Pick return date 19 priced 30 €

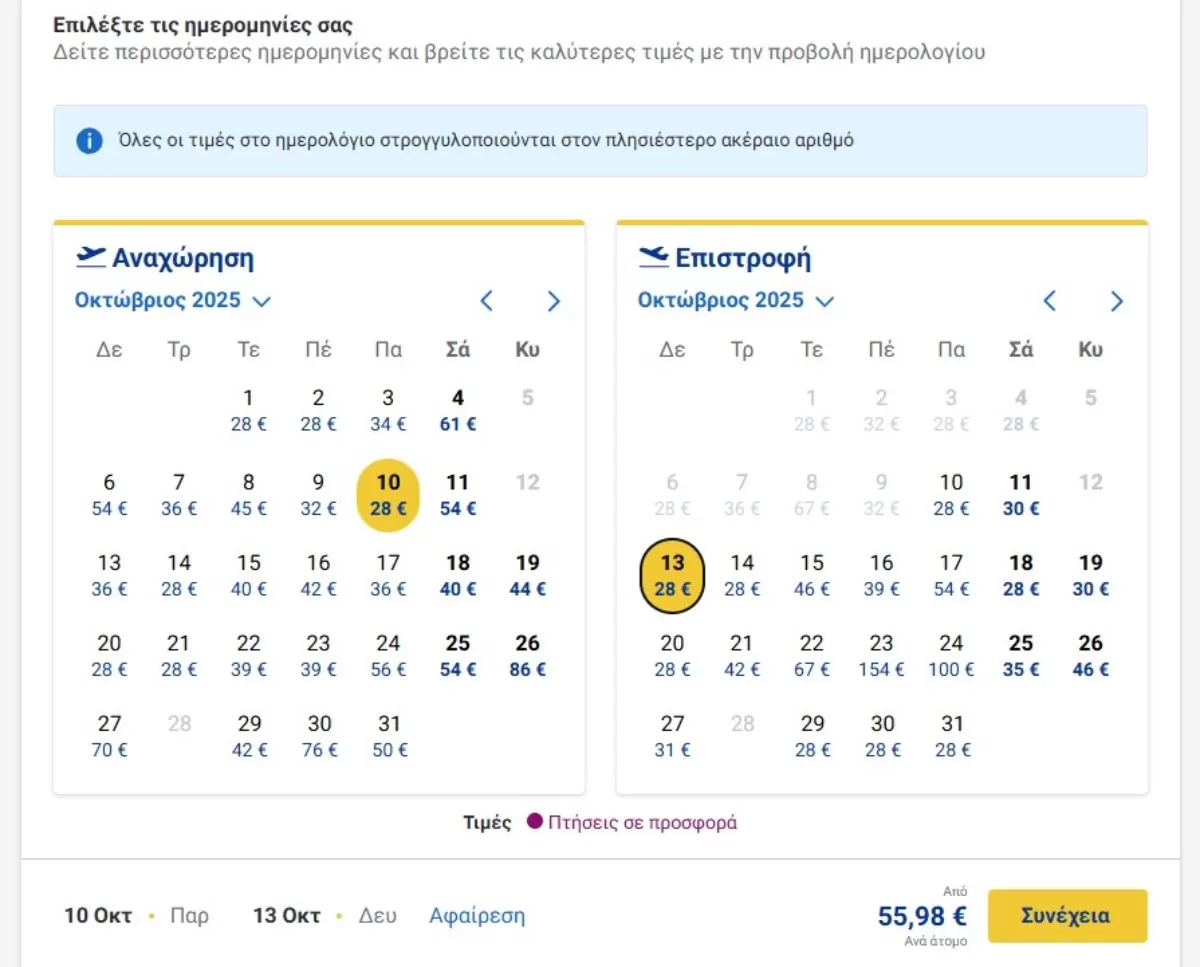(x=1091, y=575)
